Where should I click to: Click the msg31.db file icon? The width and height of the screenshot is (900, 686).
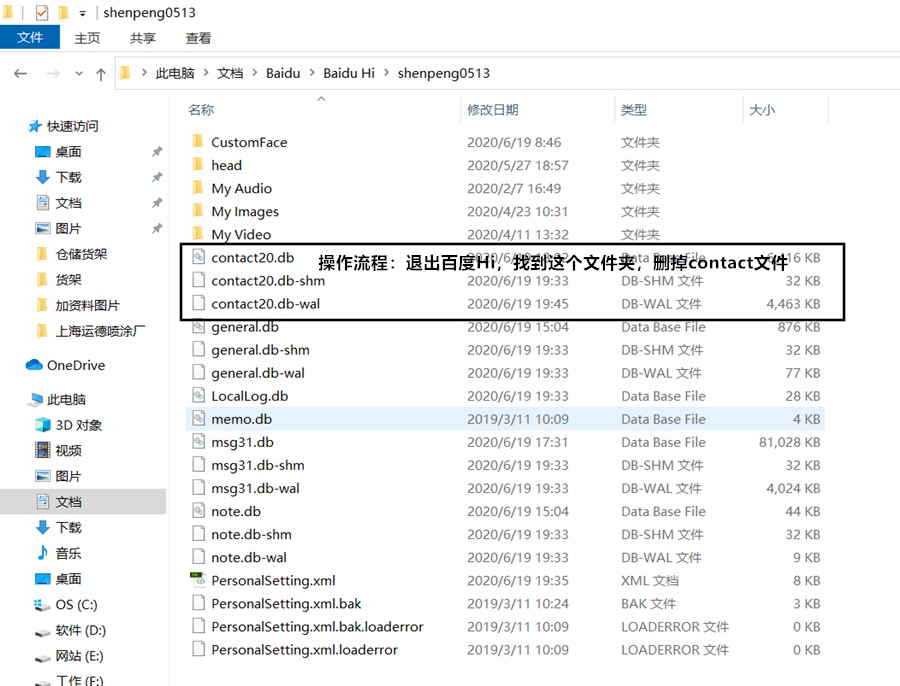(198, 441)
